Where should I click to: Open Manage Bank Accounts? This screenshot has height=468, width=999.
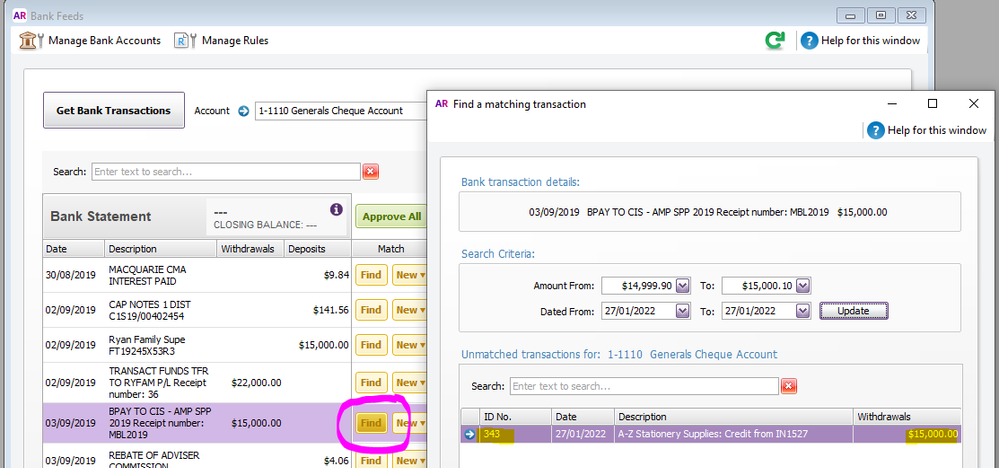click(x=89, y=41)
